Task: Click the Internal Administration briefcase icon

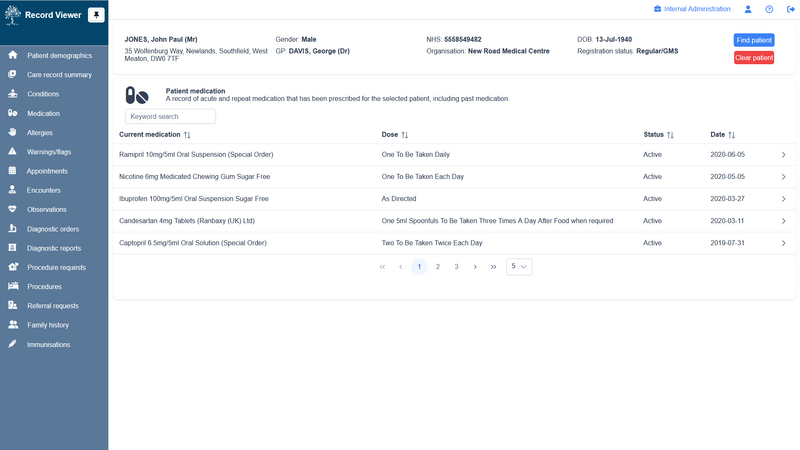Action: (658, 9)
